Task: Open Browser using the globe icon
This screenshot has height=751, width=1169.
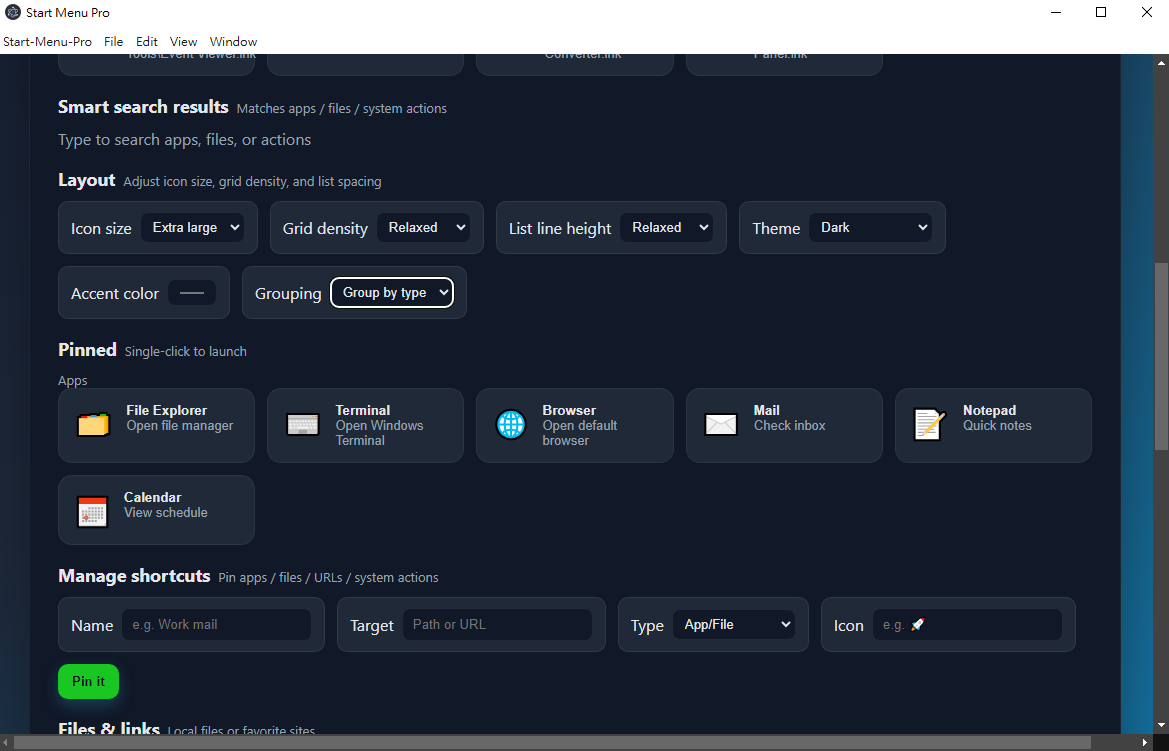Action: click(x=511, y=425)
